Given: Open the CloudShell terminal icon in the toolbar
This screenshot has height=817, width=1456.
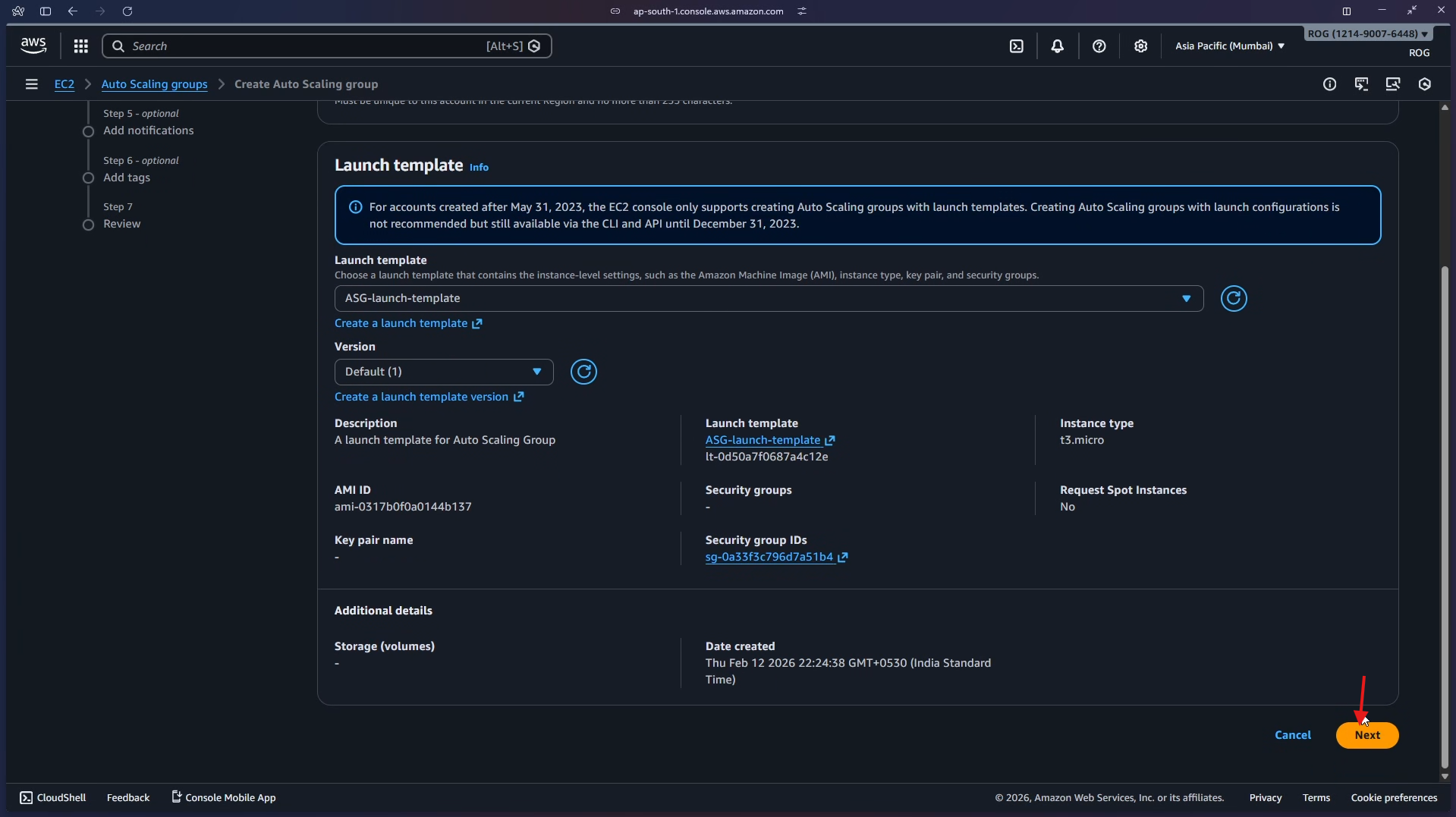Looking at the screenshot, I should [x=1017, y=46].
